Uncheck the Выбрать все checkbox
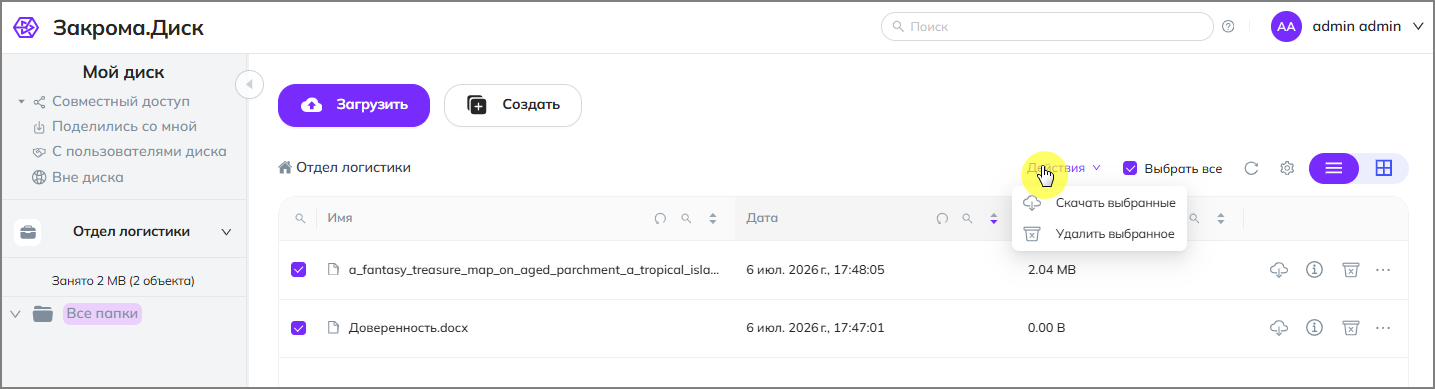The image size is (1435, 389). coord(1131,168)
